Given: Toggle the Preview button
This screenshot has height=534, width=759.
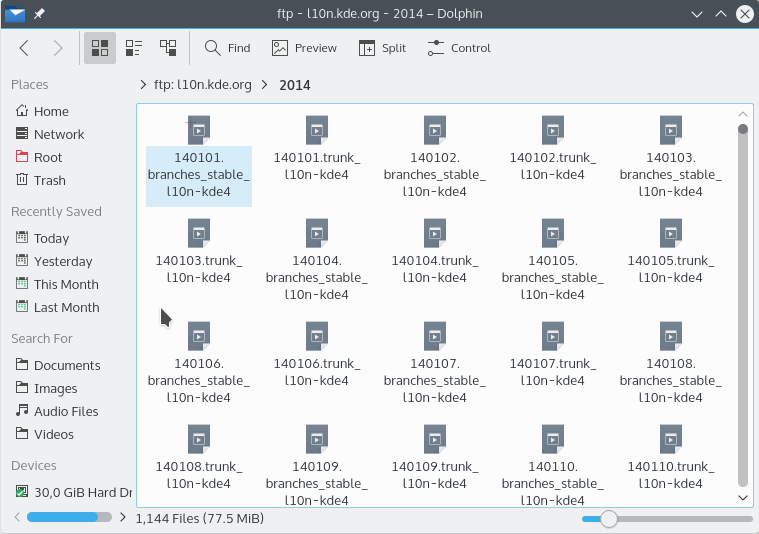Looking at the screenshot, I should [x=304, y=48].
